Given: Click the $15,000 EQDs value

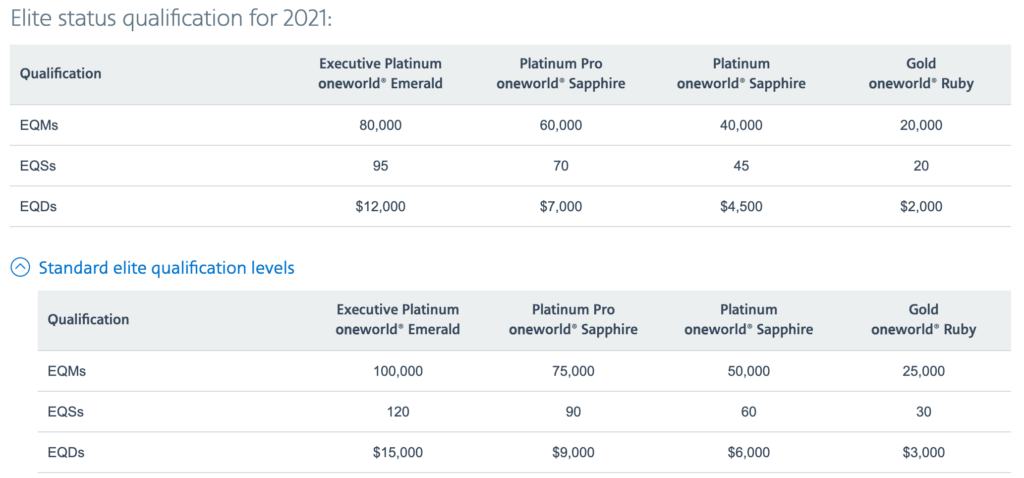Looking at the screenshot, I should coord(398,452).
